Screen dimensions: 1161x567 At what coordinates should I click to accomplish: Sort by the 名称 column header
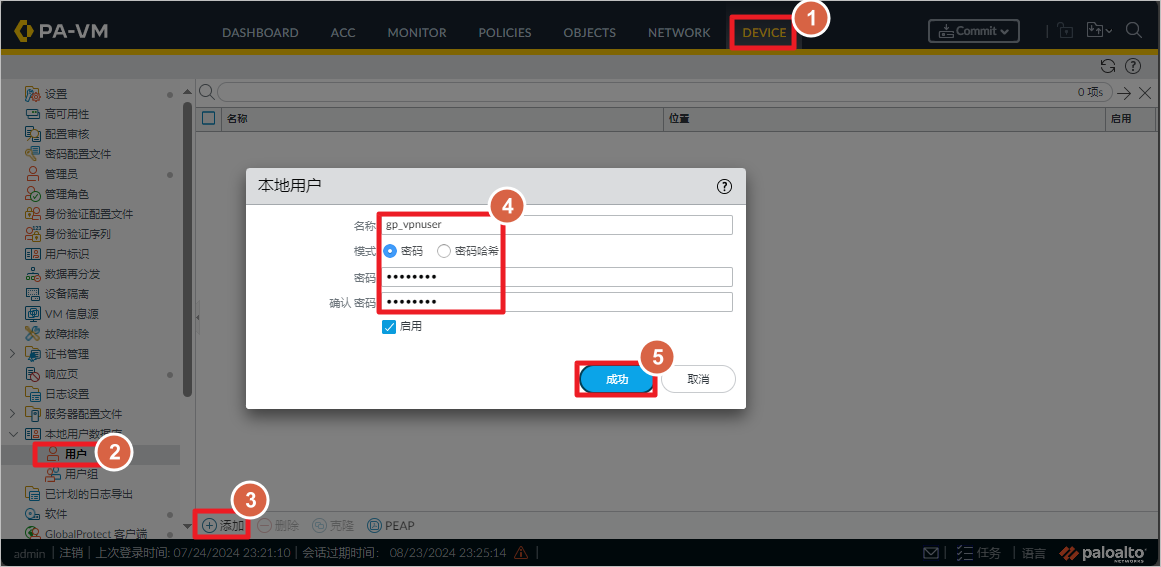pos(442,118)
